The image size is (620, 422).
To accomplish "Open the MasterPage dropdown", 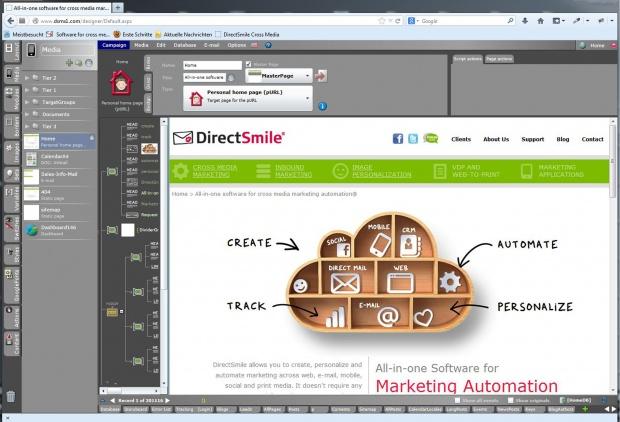I will click(x=279, y=76).
